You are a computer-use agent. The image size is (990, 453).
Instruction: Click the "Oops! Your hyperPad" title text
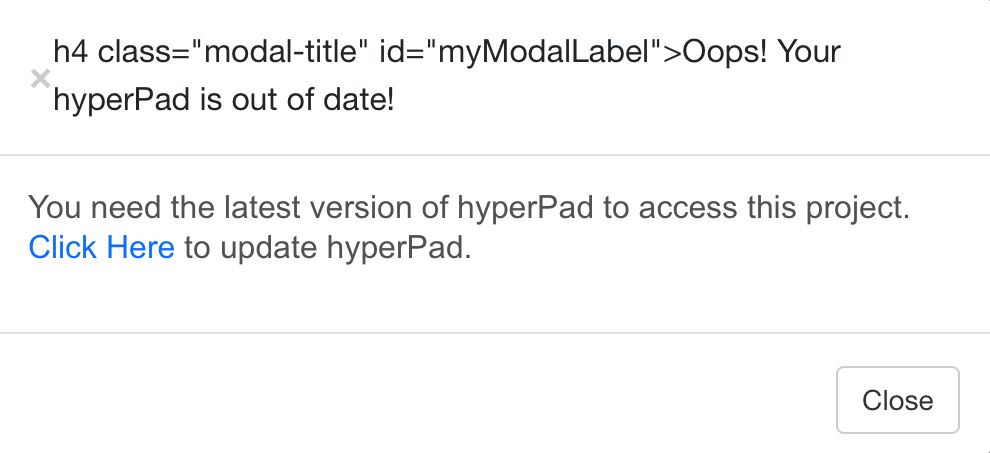pyautogui.click(x=448, y=76)
